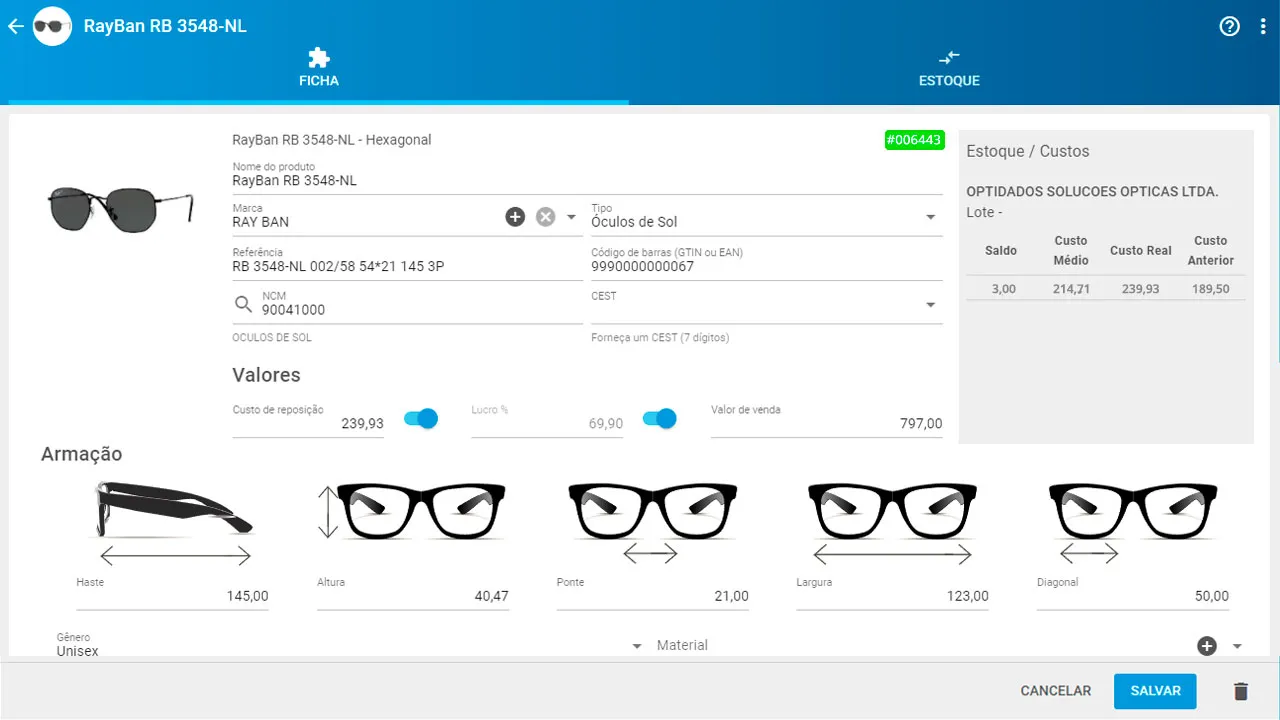Viewport: 1280px width, 720px height.
Task: Click the plus icon beside Material
Action: pos(1207,646)
